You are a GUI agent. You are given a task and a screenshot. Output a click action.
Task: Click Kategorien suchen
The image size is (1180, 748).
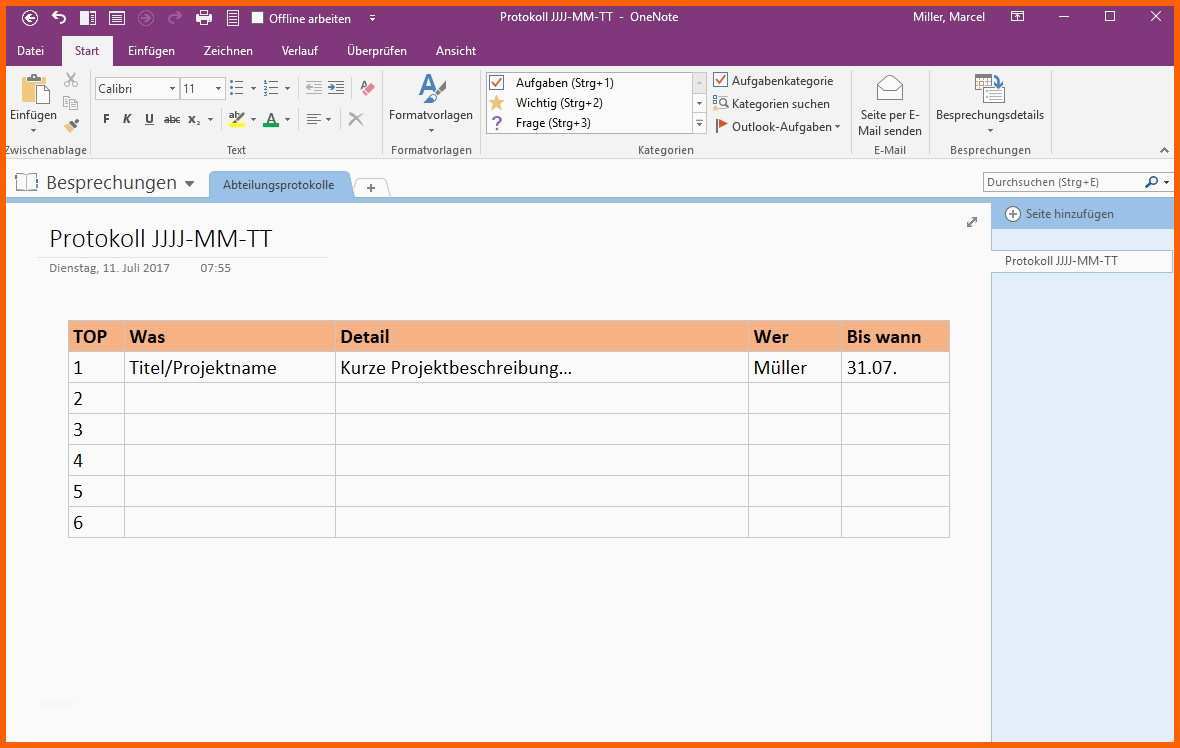(771, 104)
